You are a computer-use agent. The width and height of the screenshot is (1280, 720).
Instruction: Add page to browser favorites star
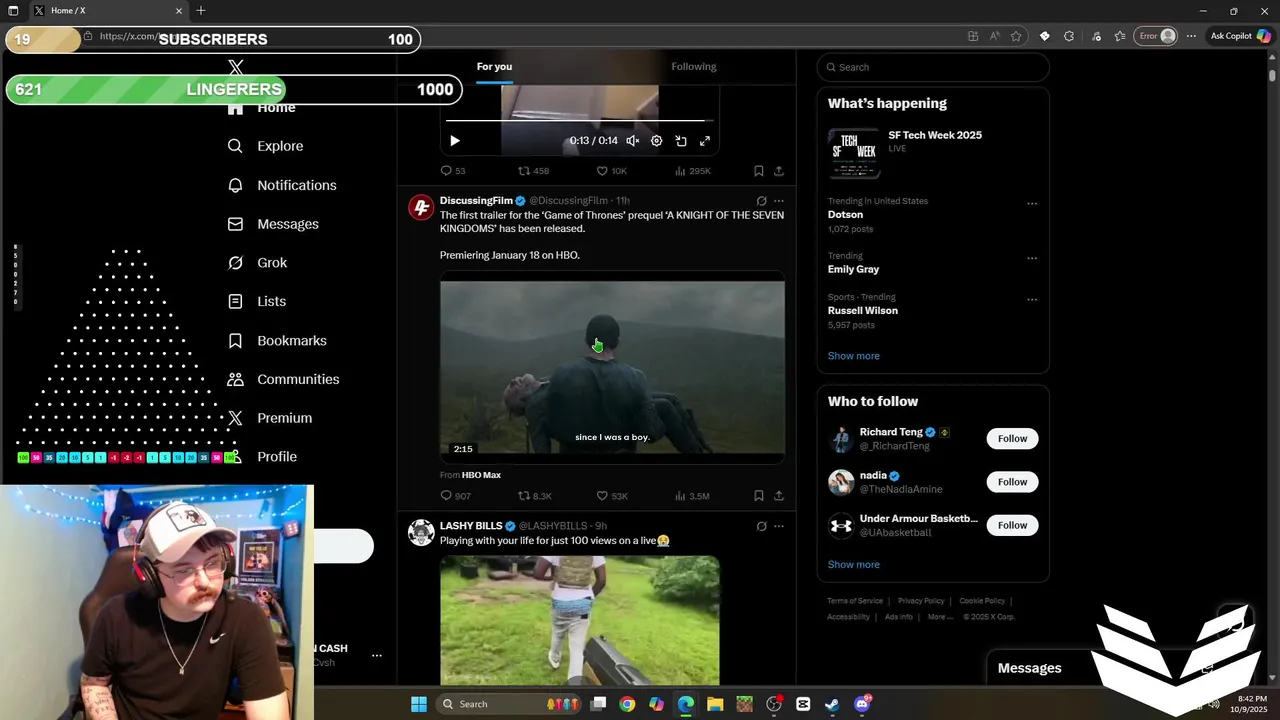[x=1016, y=36]
